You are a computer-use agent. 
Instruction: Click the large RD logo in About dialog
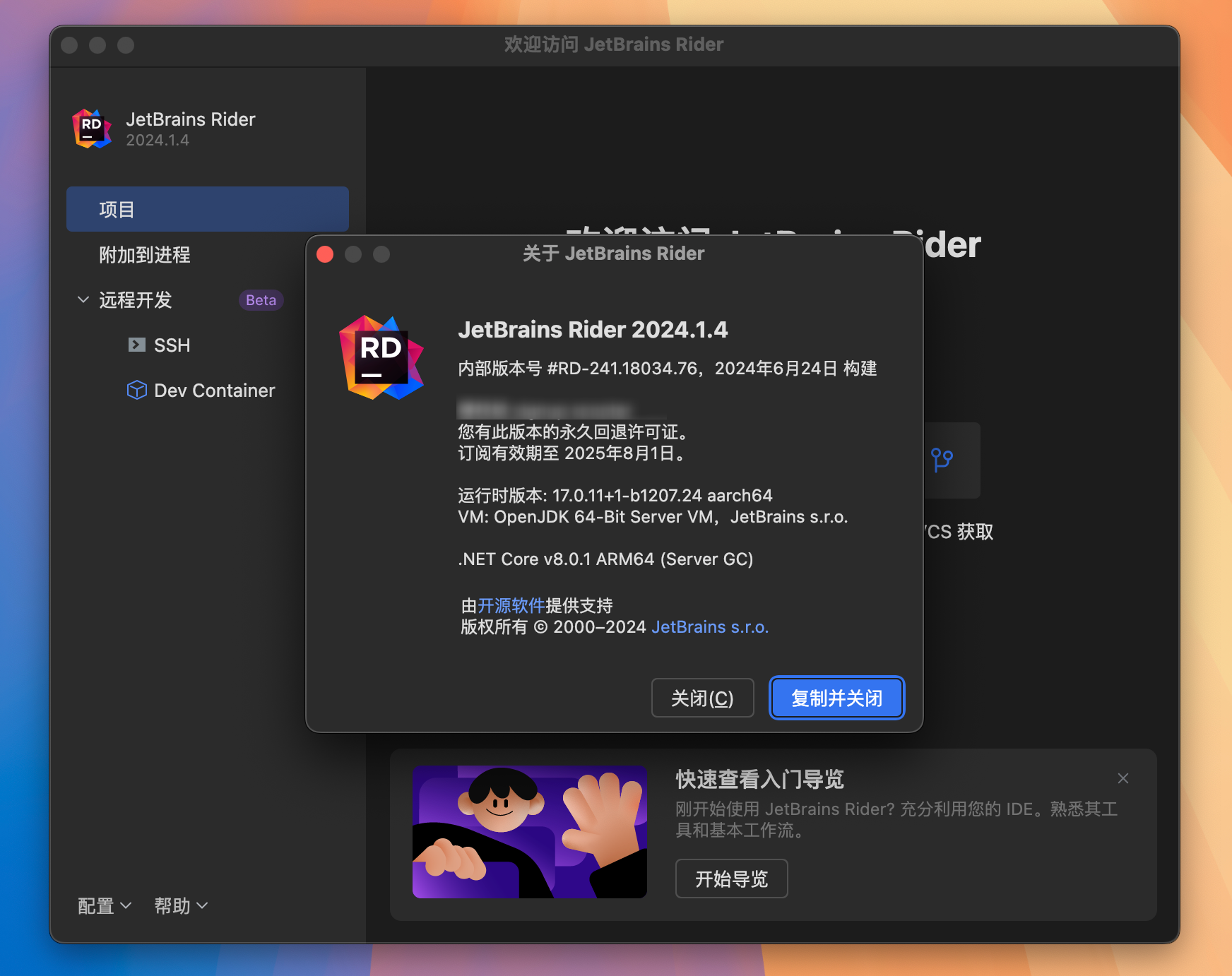(x=381, y=357)
